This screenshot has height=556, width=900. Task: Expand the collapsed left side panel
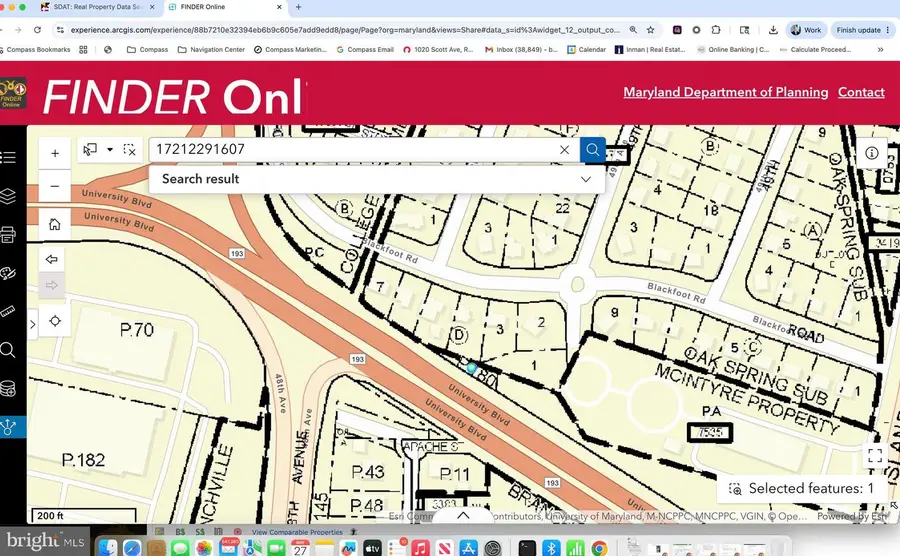[33, 324]
